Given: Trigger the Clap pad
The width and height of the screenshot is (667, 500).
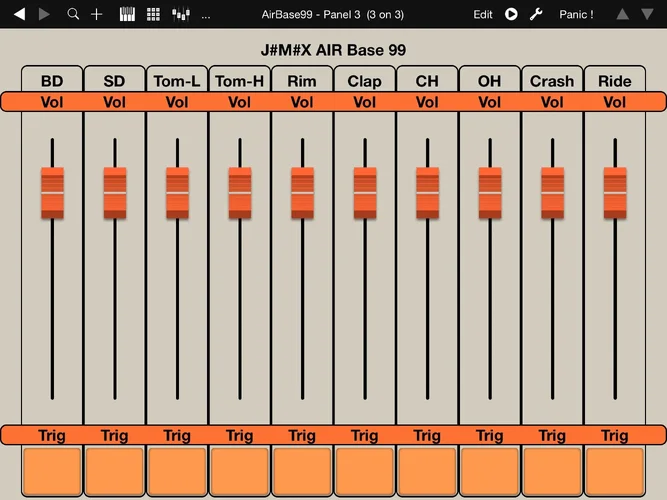Looking at the screenshot, I should click(x=364, y=472).
